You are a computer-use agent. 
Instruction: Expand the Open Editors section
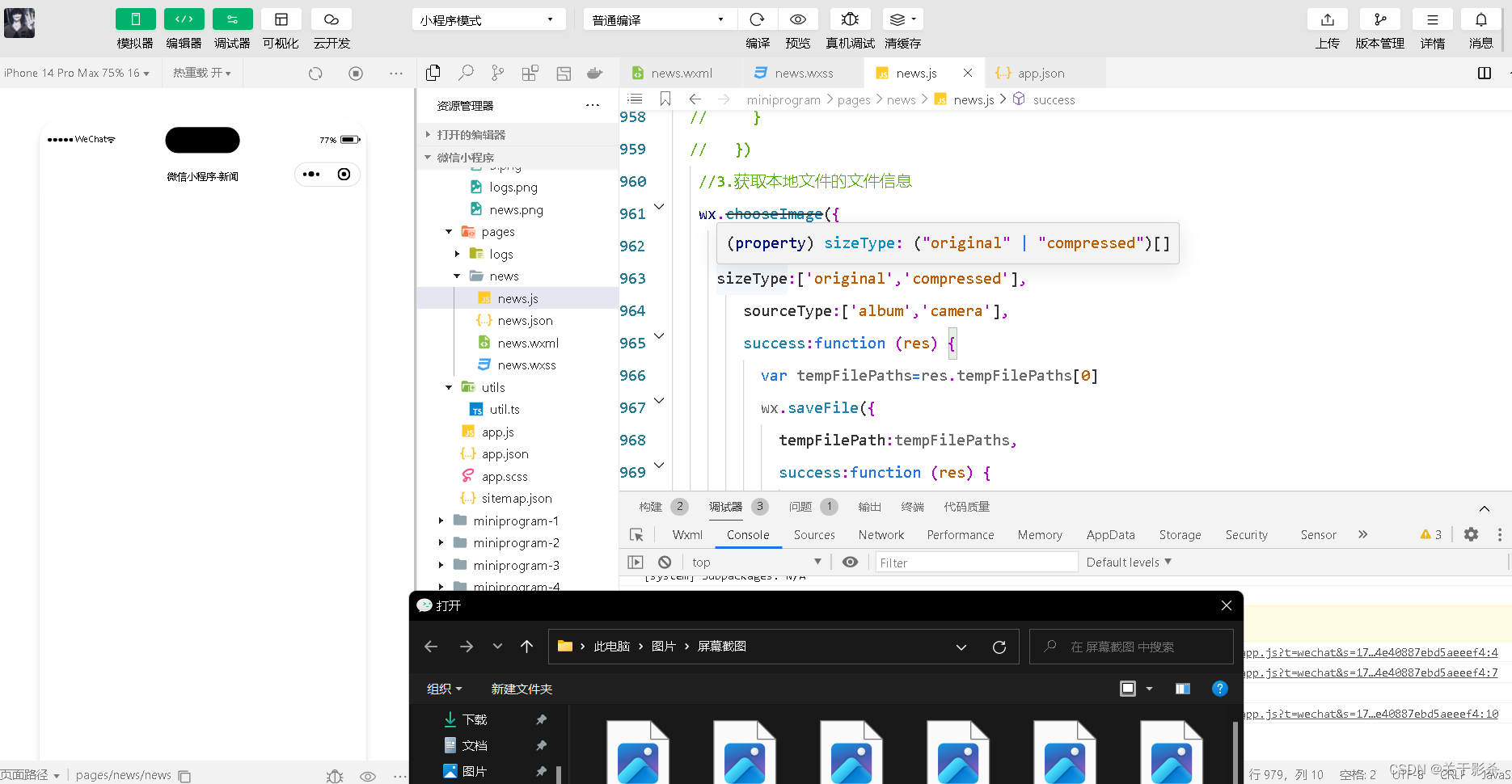(517, 135)
